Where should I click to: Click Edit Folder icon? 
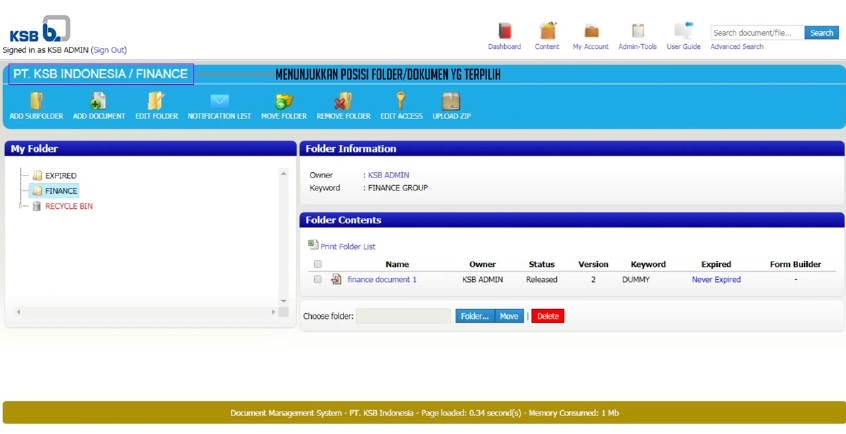tap(156, 100)
